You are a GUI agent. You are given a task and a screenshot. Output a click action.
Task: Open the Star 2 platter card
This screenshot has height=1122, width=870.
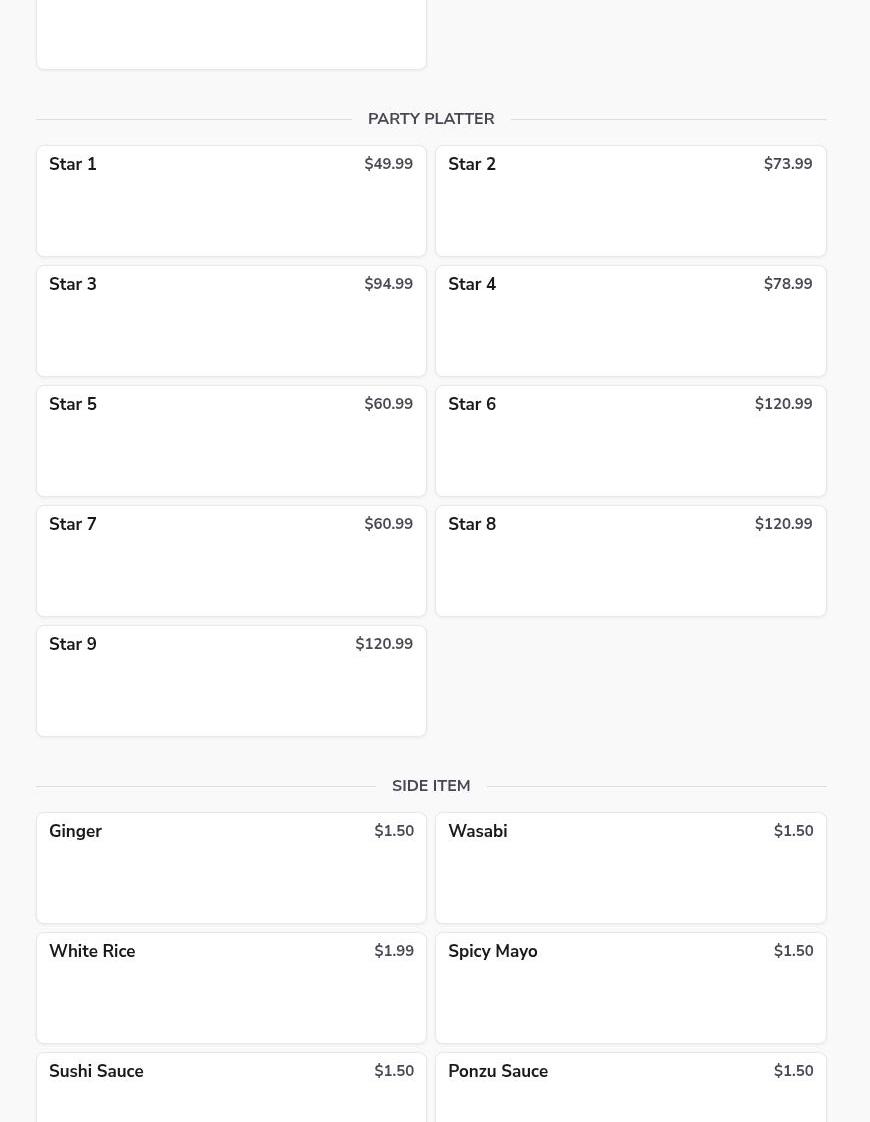click(x=630, y=201)
